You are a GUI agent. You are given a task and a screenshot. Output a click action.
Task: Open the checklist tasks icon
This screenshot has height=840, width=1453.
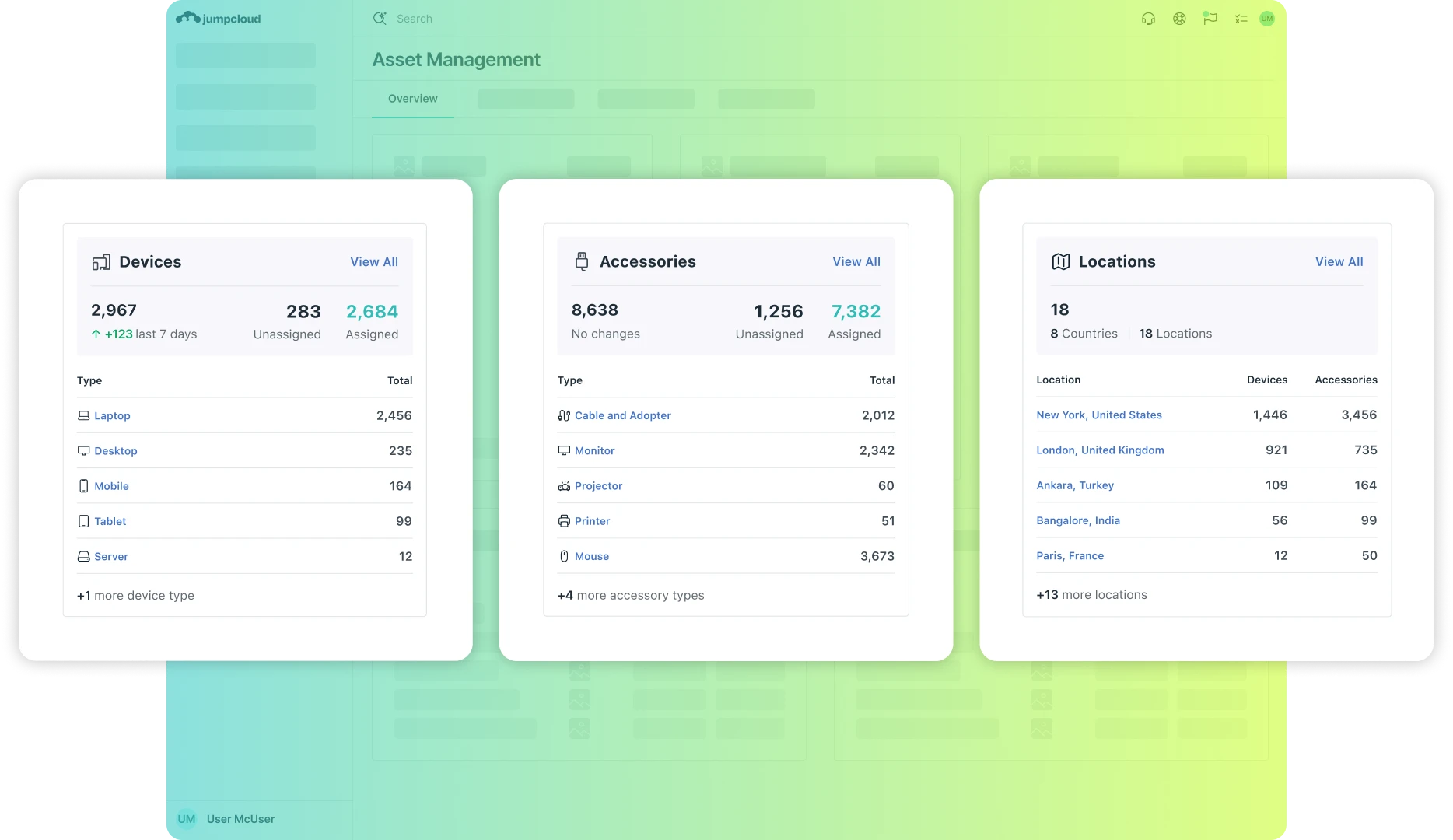[x=1241, y=19]
